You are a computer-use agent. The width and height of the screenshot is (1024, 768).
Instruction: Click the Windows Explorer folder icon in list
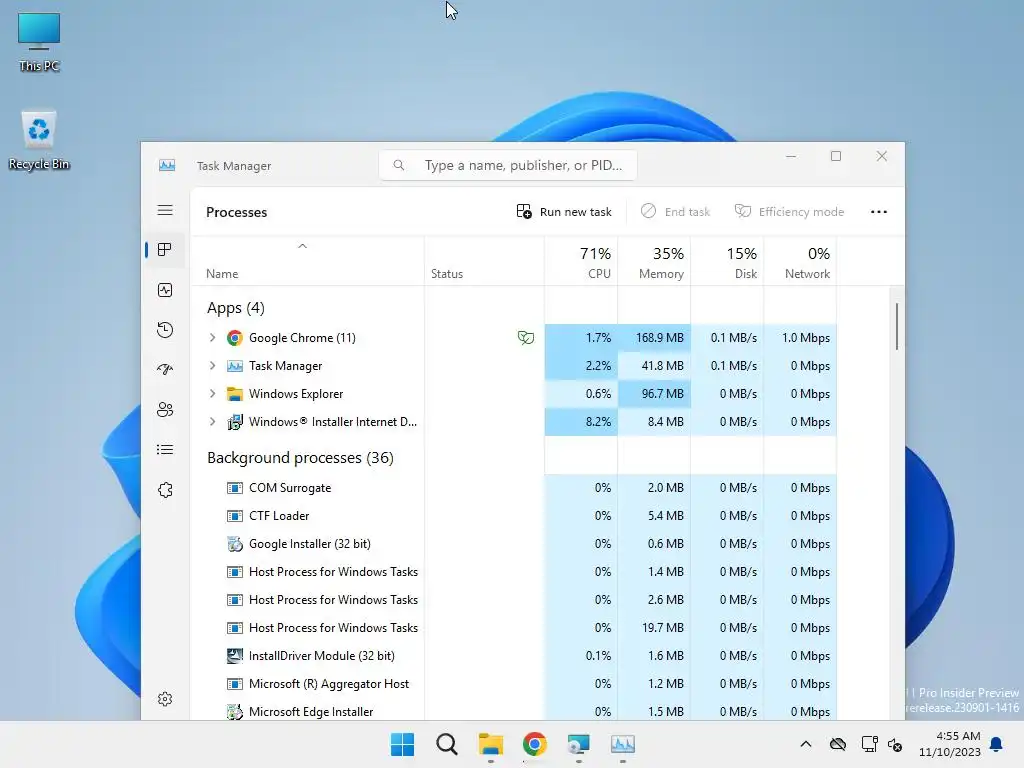[x=234, y=394]
